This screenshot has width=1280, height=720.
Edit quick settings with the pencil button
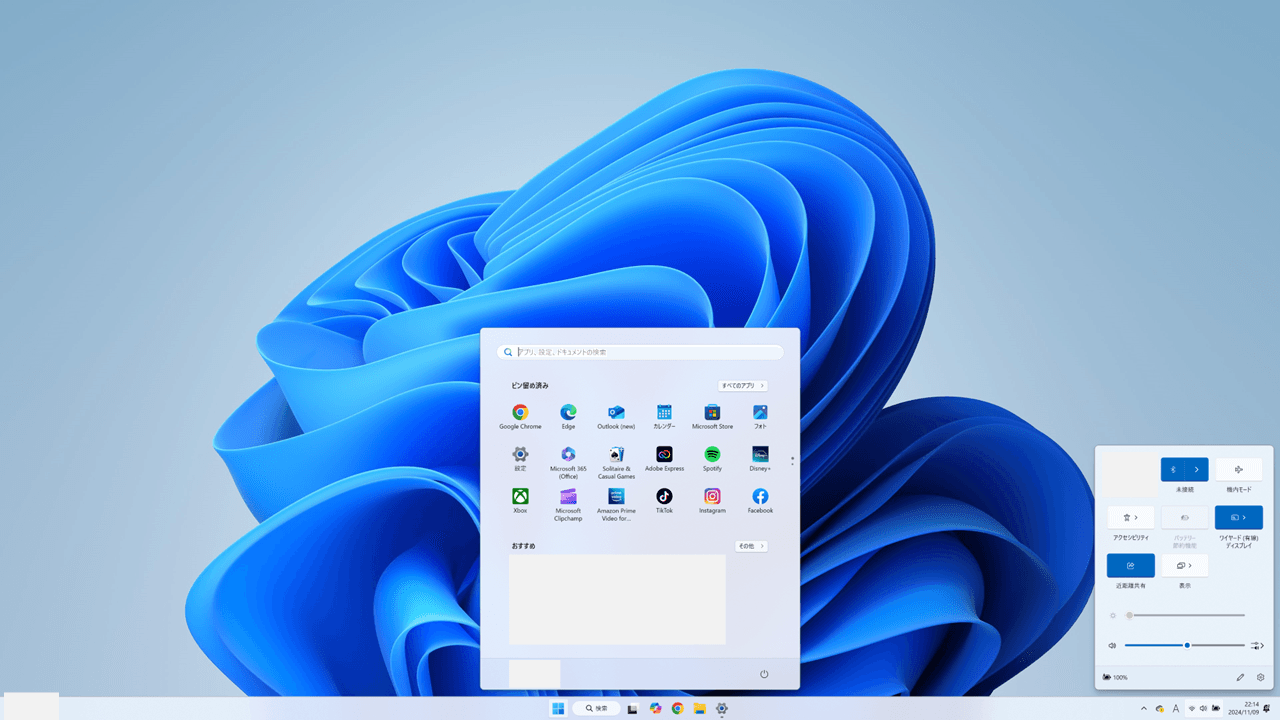click(1240, 678)
